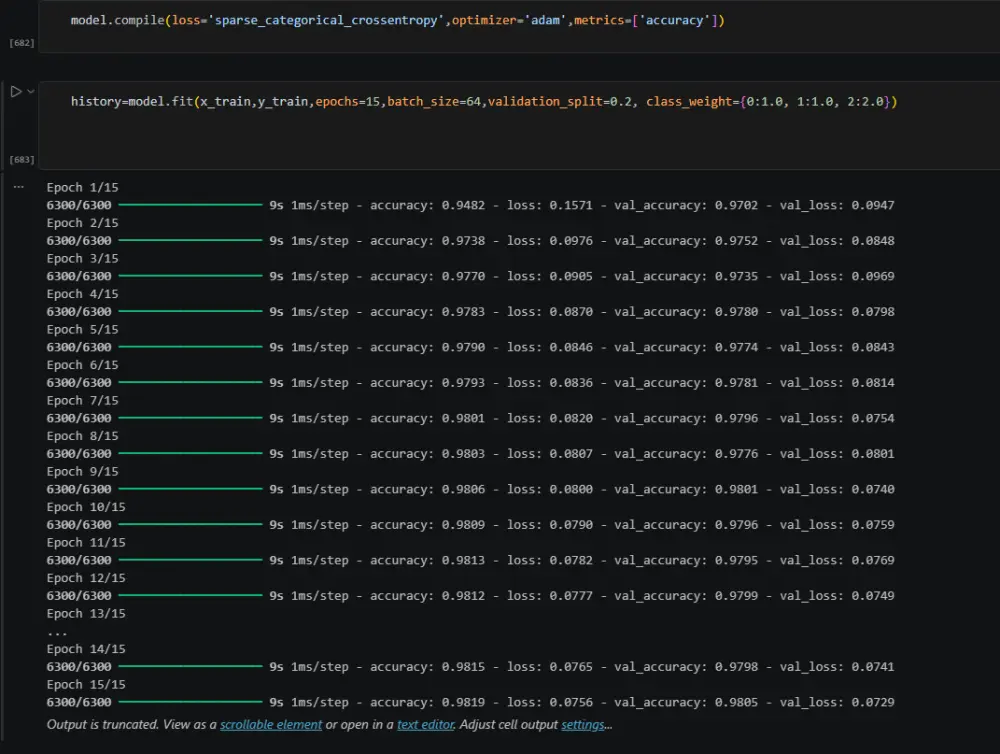Open cell output settings link
1000x754 pixels.
(x=583, y=725)
